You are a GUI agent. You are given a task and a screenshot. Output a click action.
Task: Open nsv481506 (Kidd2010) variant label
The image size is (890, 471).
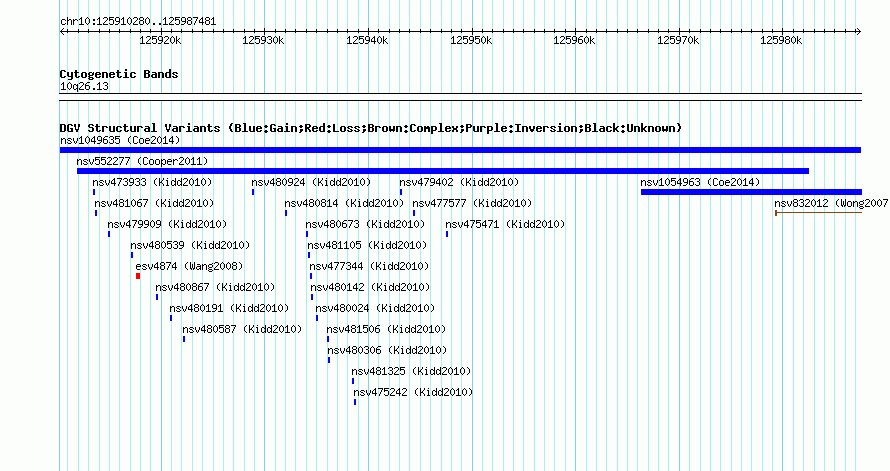pos(386,329)
